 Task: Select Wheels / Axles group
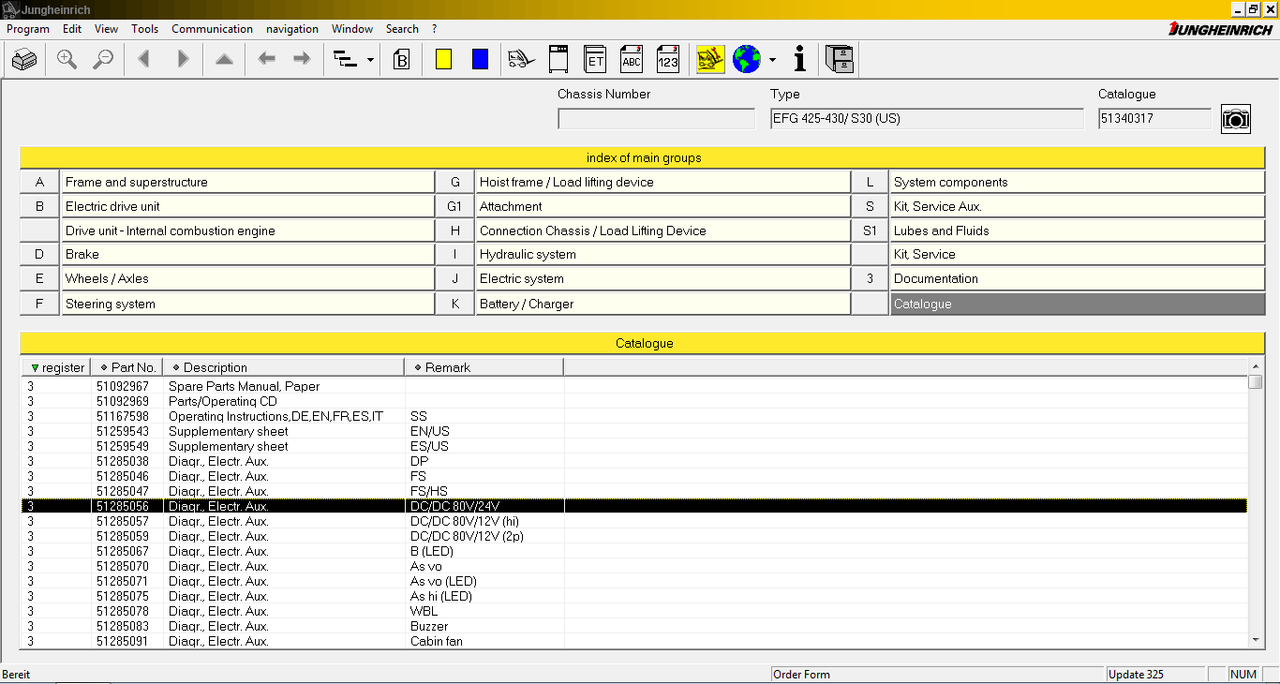(x=247, y=278)
